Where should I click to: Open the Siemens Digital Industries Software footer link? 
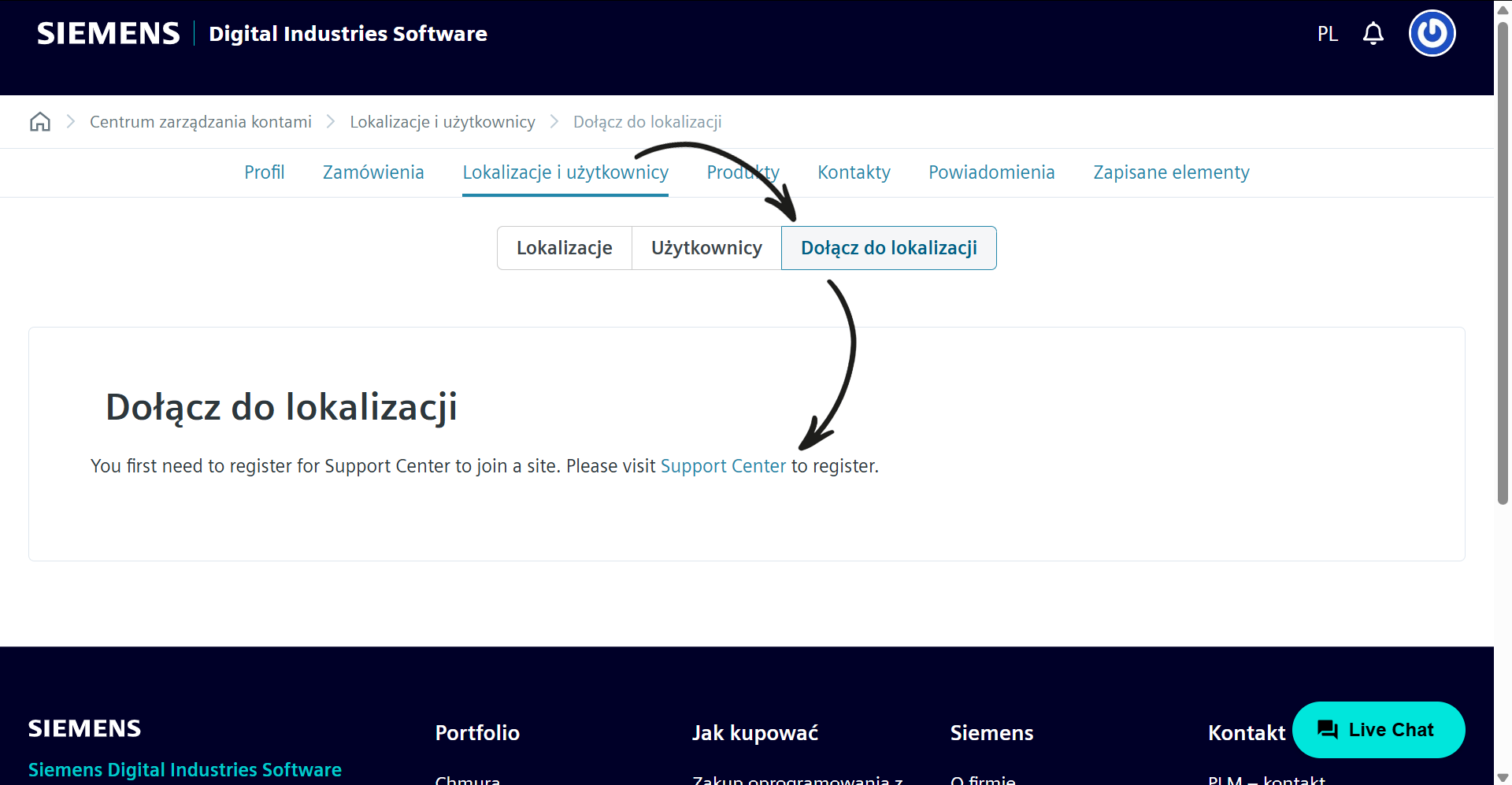[x=185, y=769]
